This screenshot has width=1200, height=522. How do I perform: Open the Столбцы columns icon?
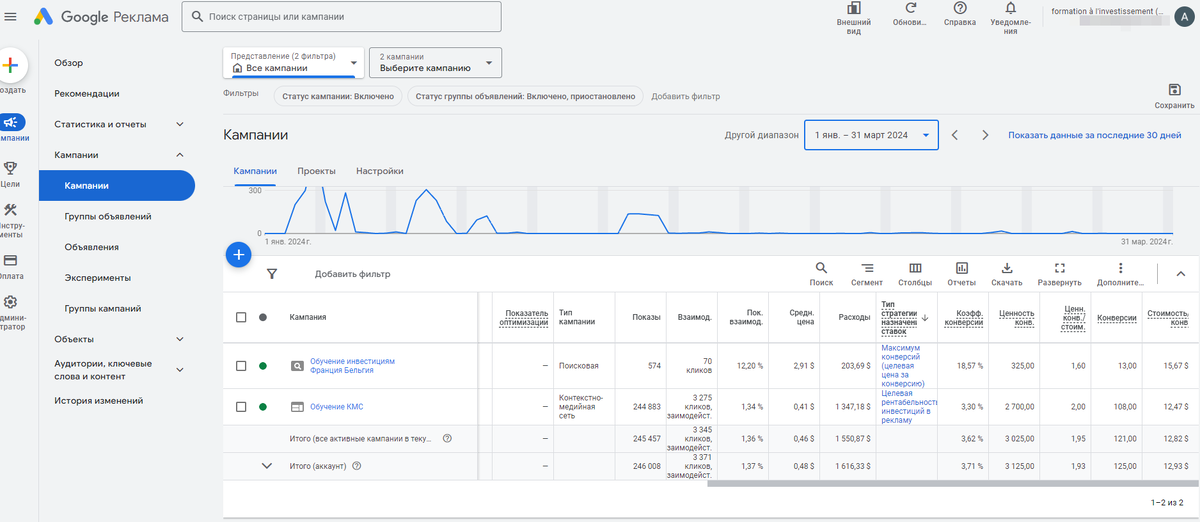914,268
